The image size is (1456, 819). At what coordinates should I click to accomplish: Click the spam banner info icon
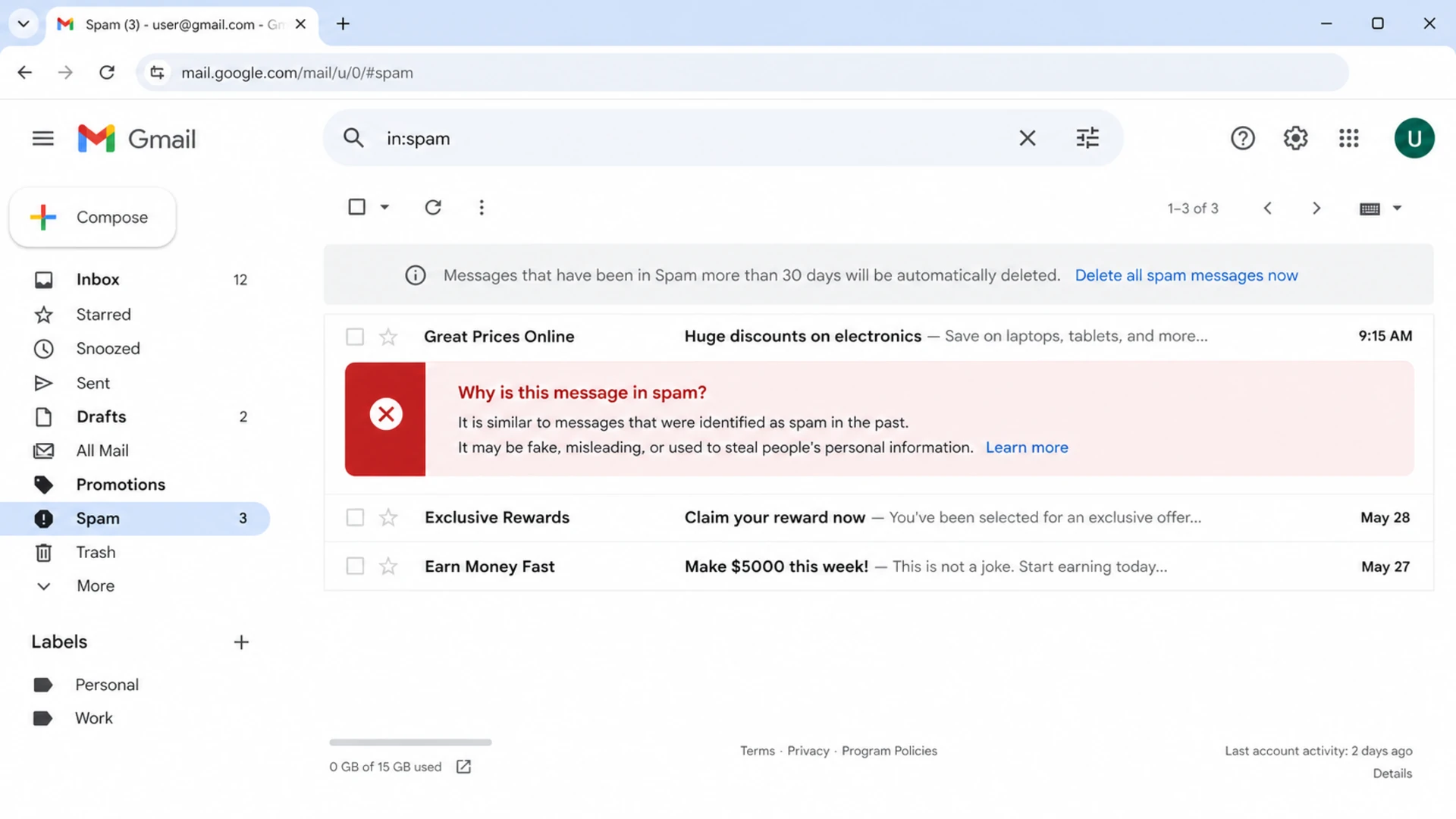click(x=415, y=275)
